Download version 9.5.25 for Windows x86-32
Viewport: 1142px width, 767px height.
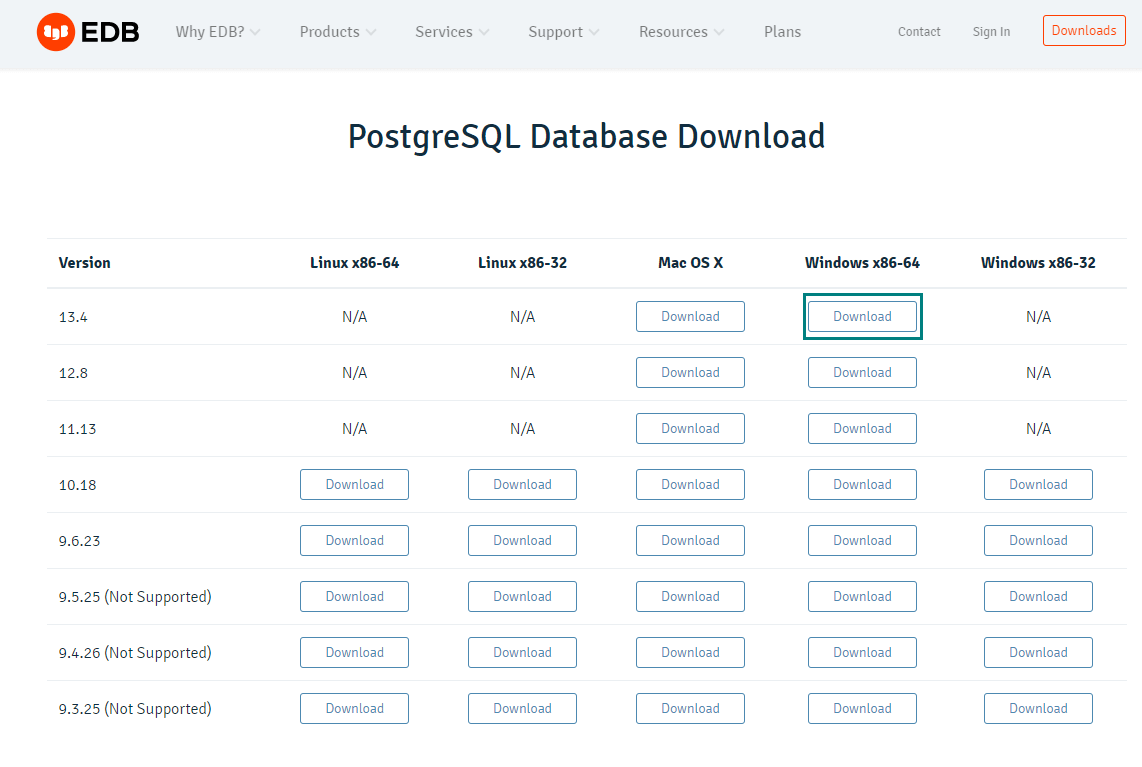click(x=1039, y=597)
